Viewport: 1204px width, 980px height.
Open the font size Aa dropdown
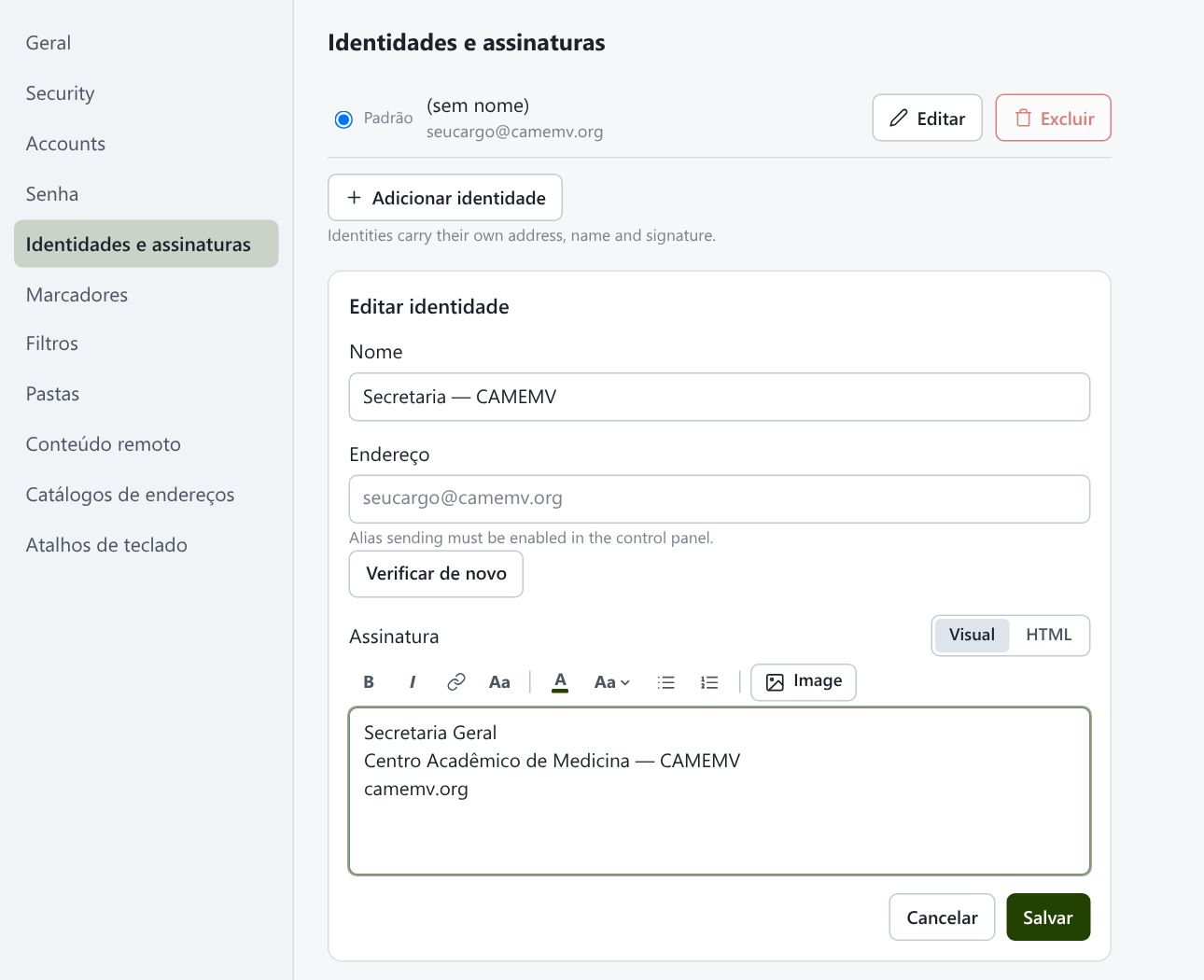pyautogui.click(x=611, y=682)
